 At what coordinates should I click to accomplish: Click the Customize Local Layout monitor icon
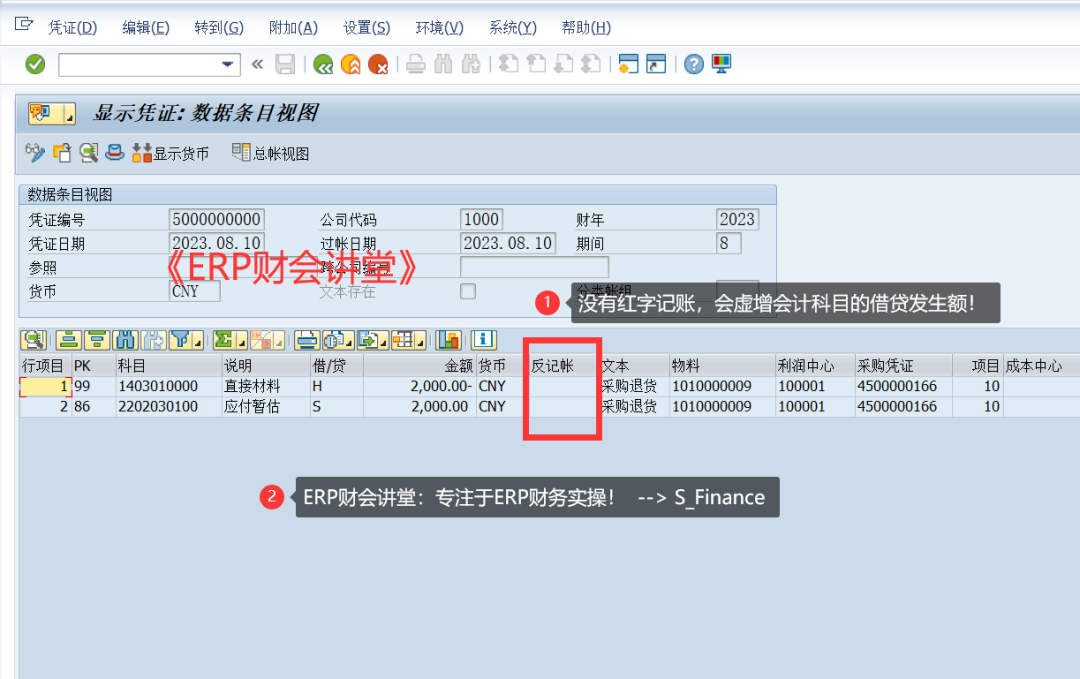721,65
